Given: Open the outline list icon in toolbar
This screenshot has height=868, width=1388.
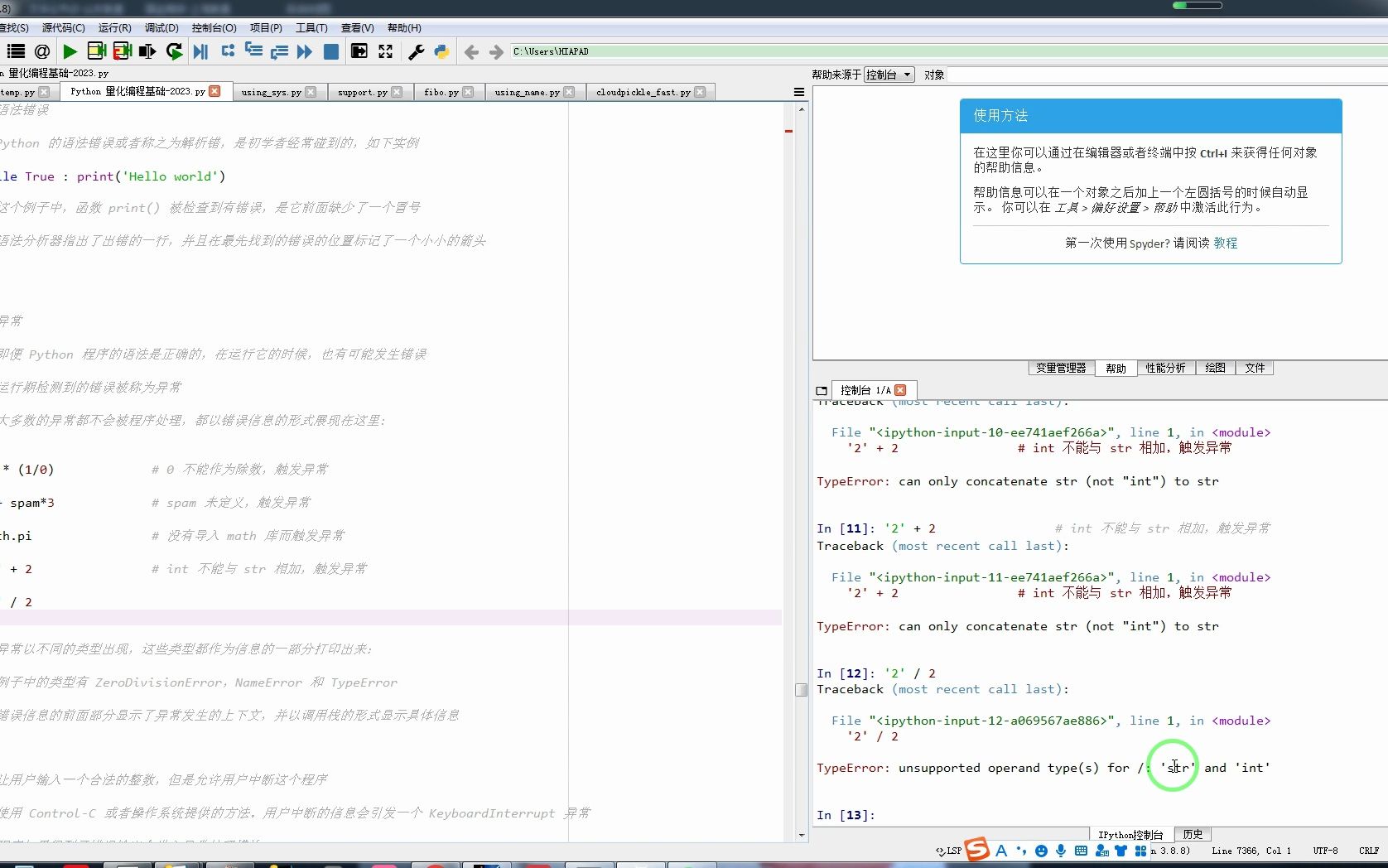Looking at the screenshot, I should point(17,51).
